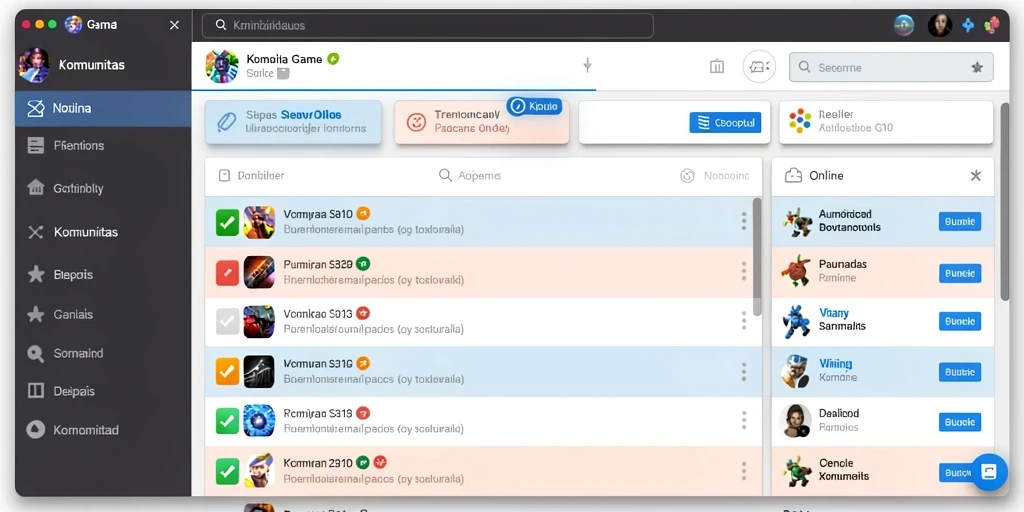Image resolution: width=1024 pixels, height=512 pixels.
Task: Click the orange badge next to Vornyraa S810
Action: (363, 214)
